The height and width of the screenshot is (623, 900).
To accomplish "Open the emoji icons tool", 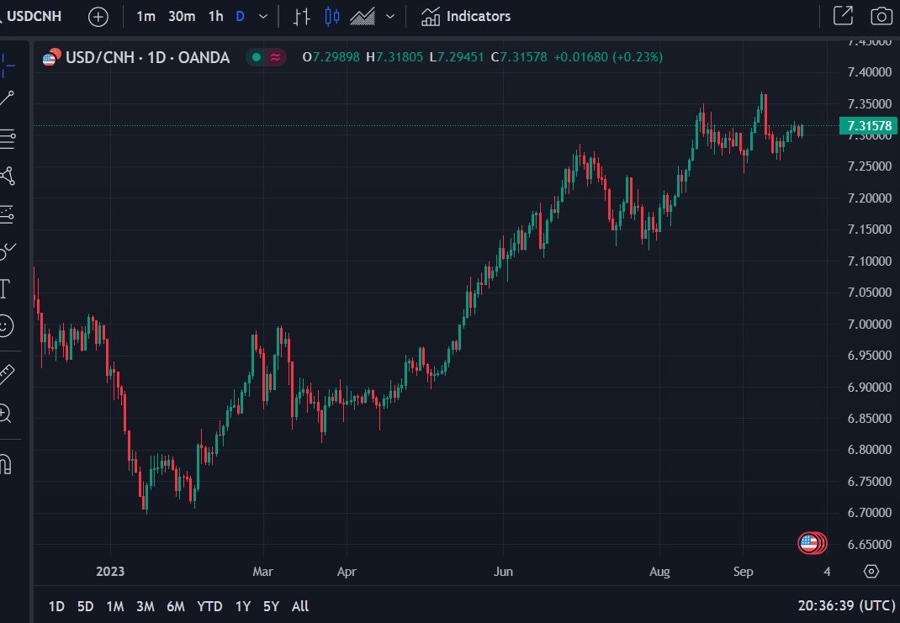I will pyautogui.click(x=6, y=326).
